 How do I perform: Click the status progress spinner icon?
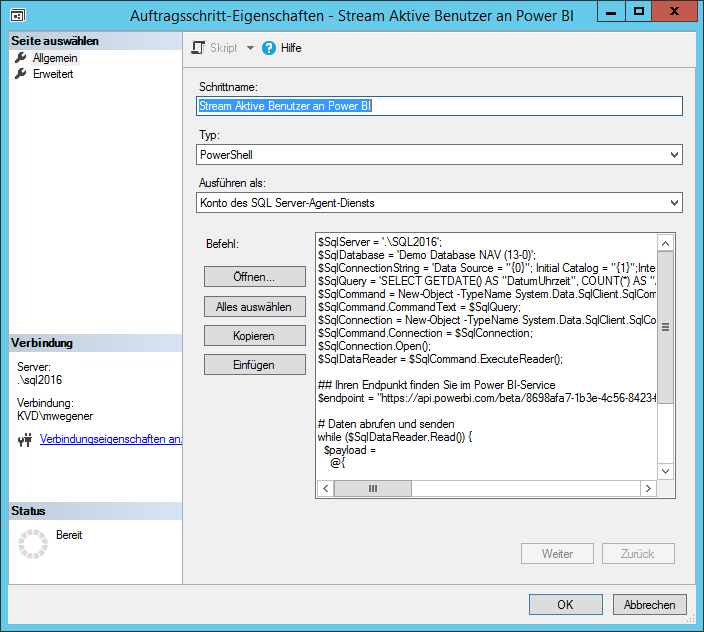pyautogui.click(x=33, y=544)
